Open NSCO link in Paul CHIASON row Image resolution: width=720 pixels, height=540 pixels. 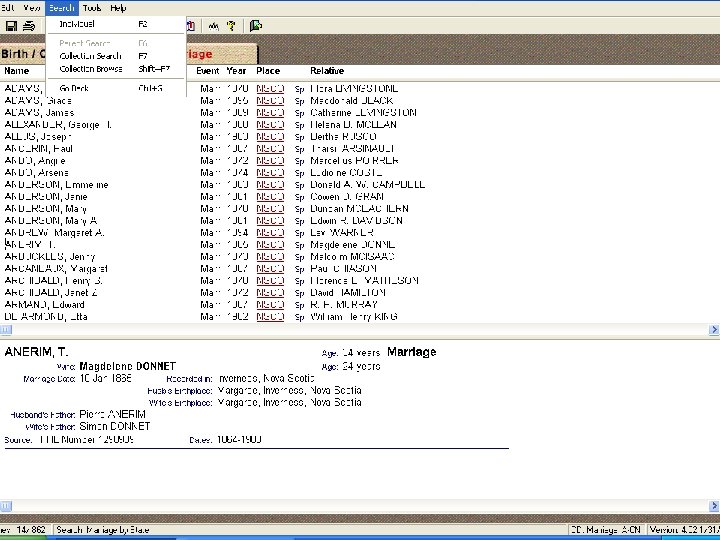[x=270, y=269]
